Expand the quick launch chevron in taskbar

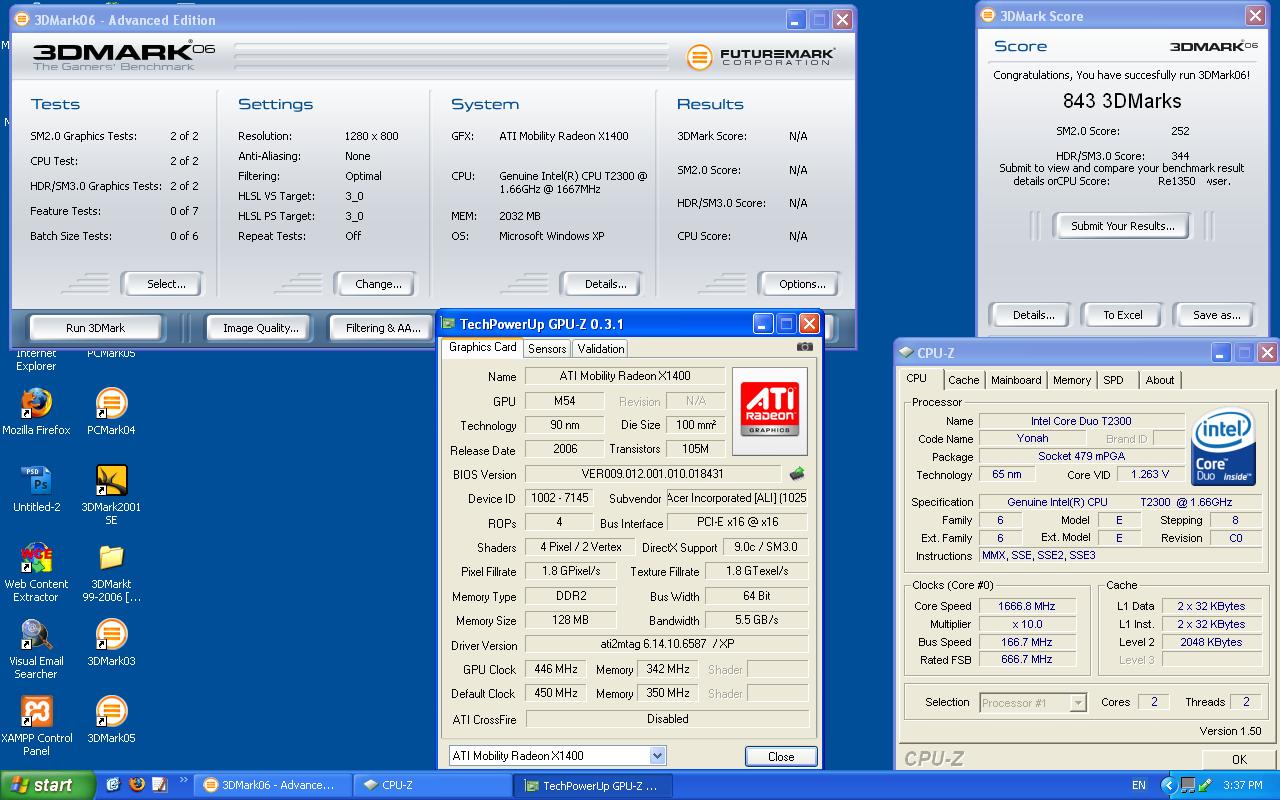[183, 781]
